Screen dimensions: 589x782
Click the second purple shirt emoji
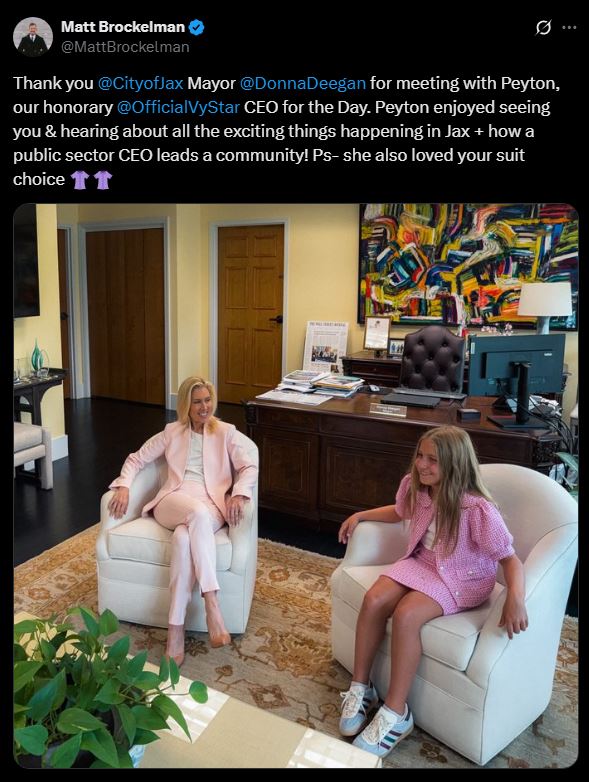tap(103, 180)
